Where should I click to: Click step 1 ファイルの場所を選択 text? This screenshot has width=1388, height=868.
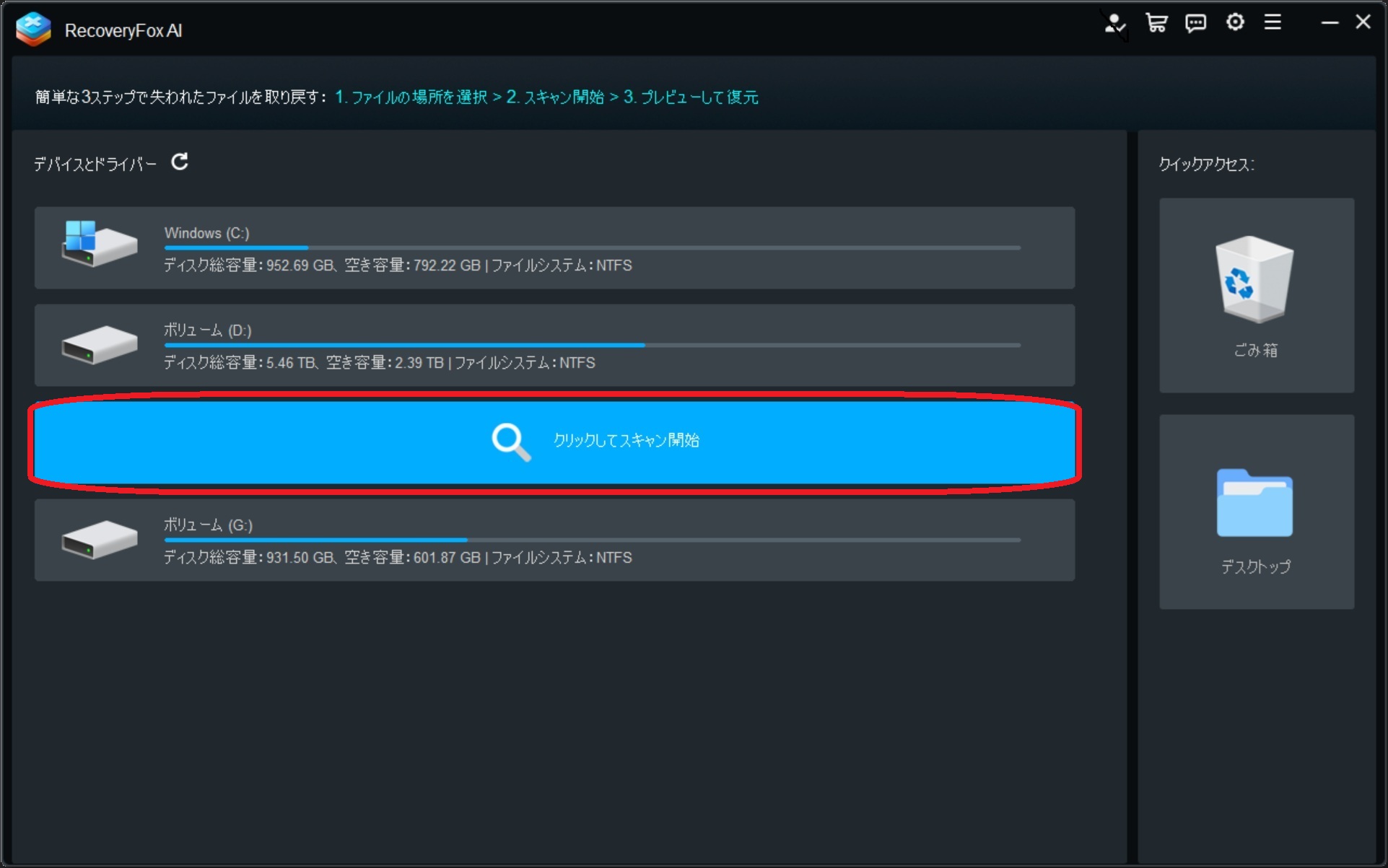(x=411, y=97)
